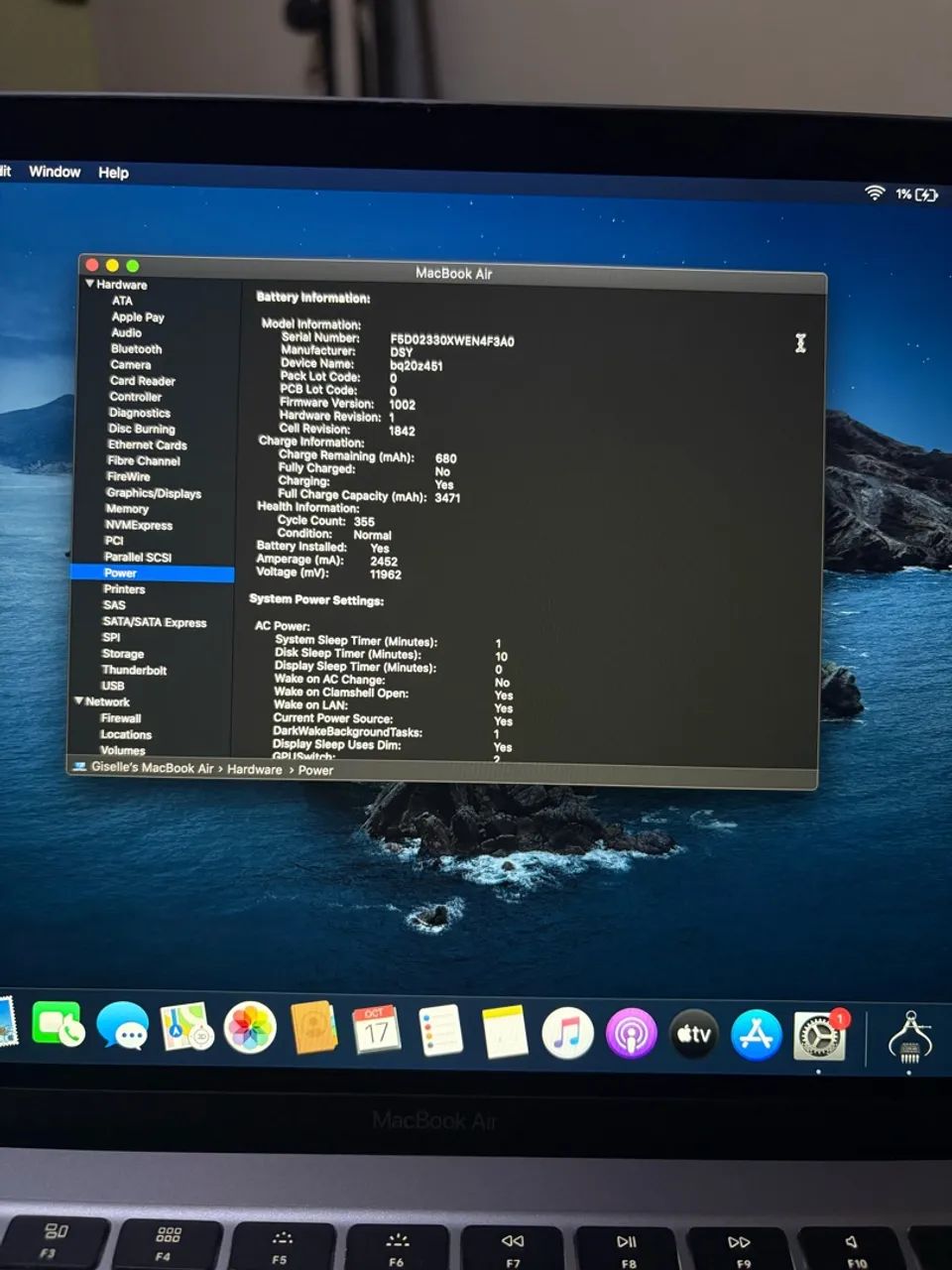Select FireWire in the sidebar
Viewport: 952px width, 1270px height.
pyautogui.click(x=128, y=476)
